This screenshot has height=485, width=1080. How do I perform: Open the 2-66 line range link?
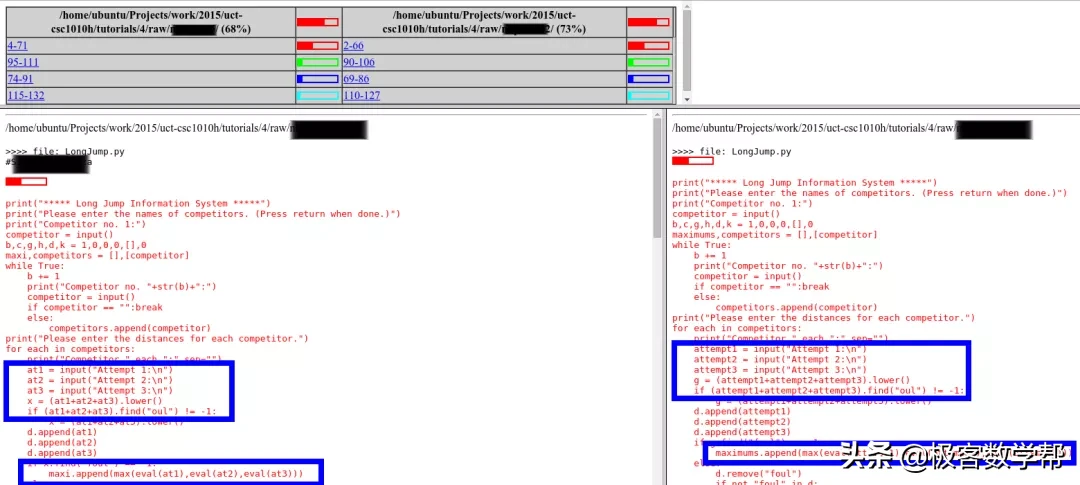click(352, 46)
